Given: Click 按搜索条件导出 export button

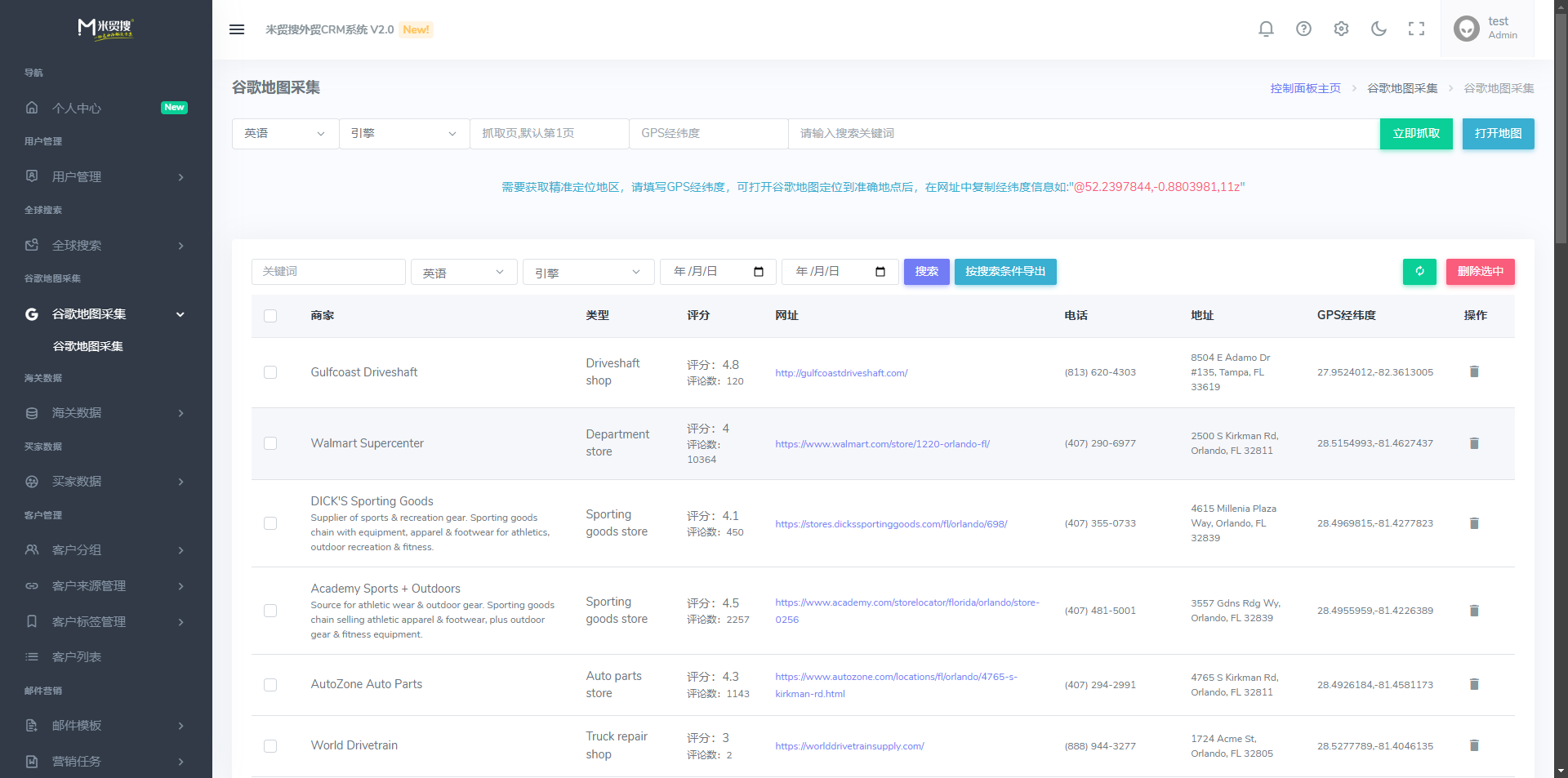Looking at the screenshot, I should [x=1005, y=272].
